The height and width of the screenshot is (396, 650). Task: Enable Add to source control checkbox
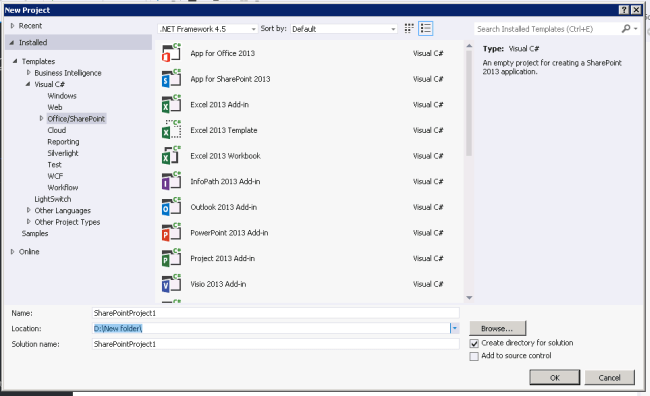point(474,356)
